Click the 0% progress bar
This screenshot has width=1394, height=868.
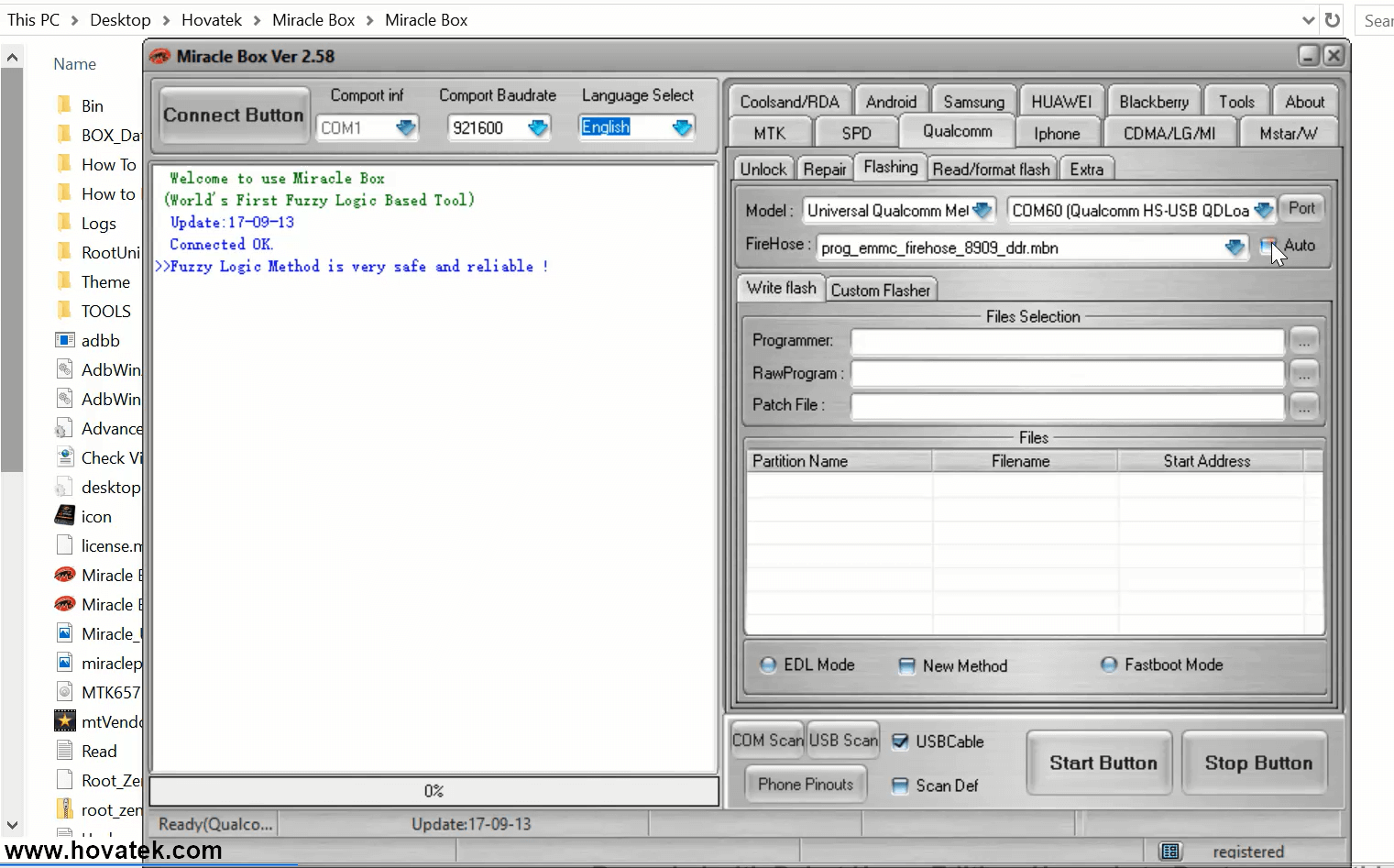pos(434,791)
